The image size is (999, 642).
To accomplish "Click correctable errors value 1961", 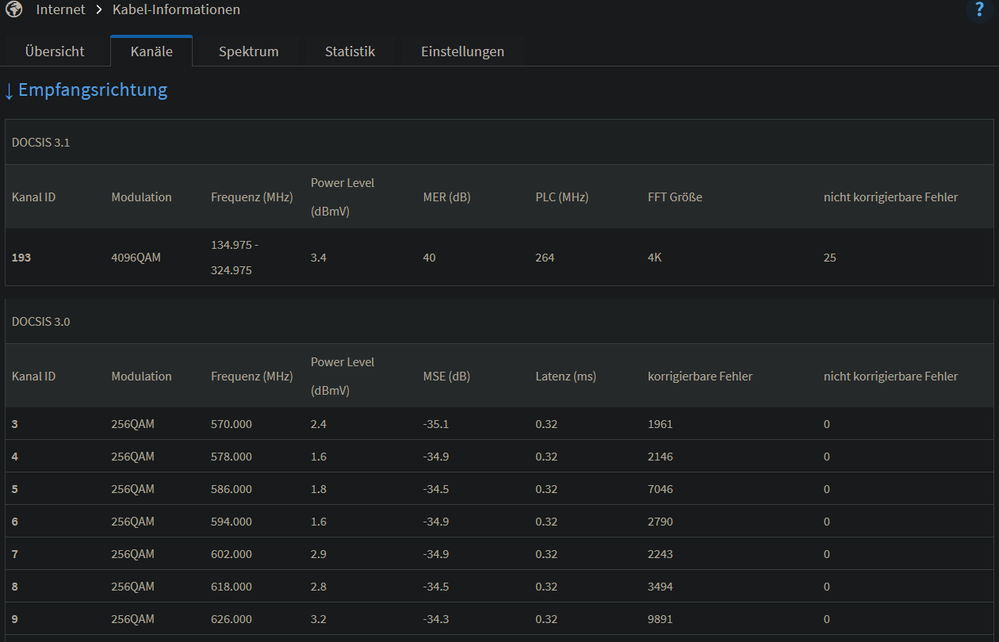I will (x=660, y=424).
